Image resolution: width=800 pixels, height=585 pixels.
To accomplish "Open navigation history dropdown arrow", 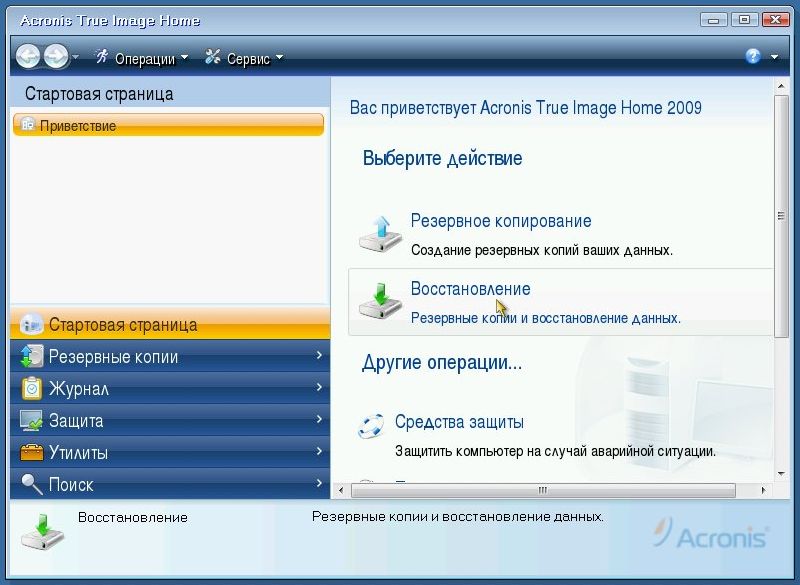I will tap(76, 57).
